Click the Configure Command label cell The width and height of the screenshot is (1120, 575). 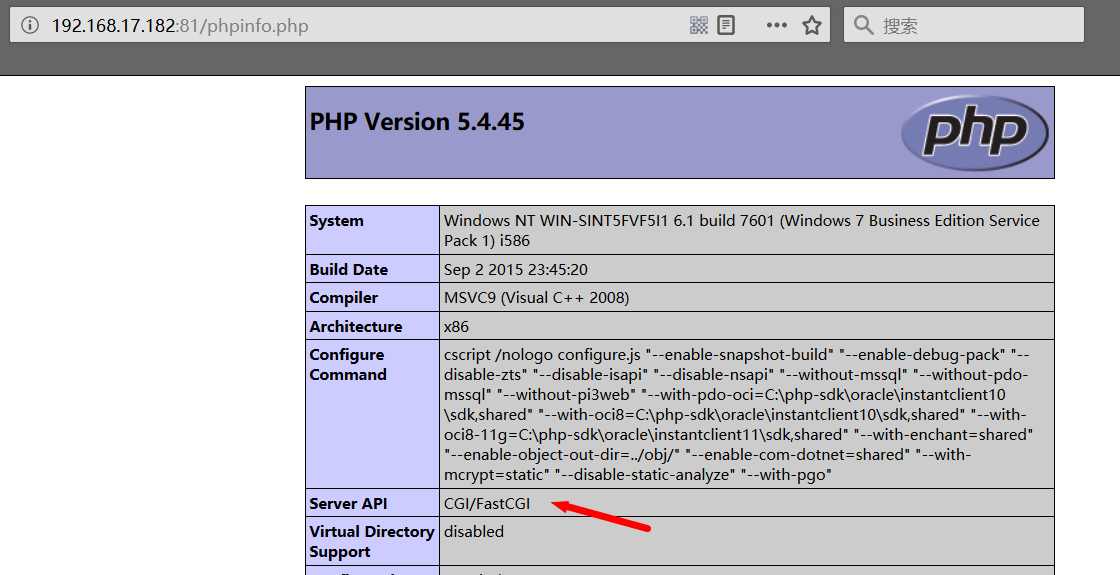pos(348,365)
